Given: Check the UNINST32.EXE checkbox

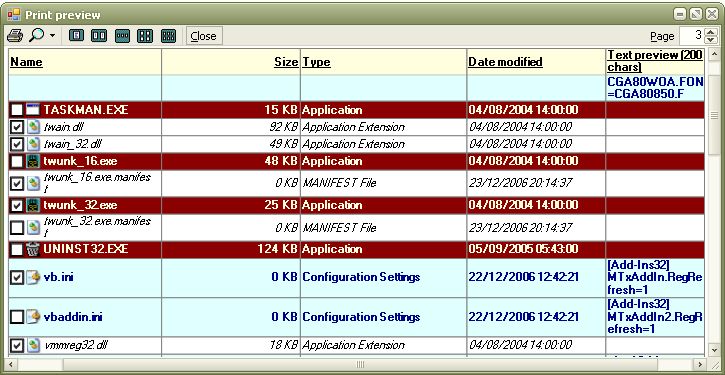Looking at the screenshot, I should pos(17,250).
